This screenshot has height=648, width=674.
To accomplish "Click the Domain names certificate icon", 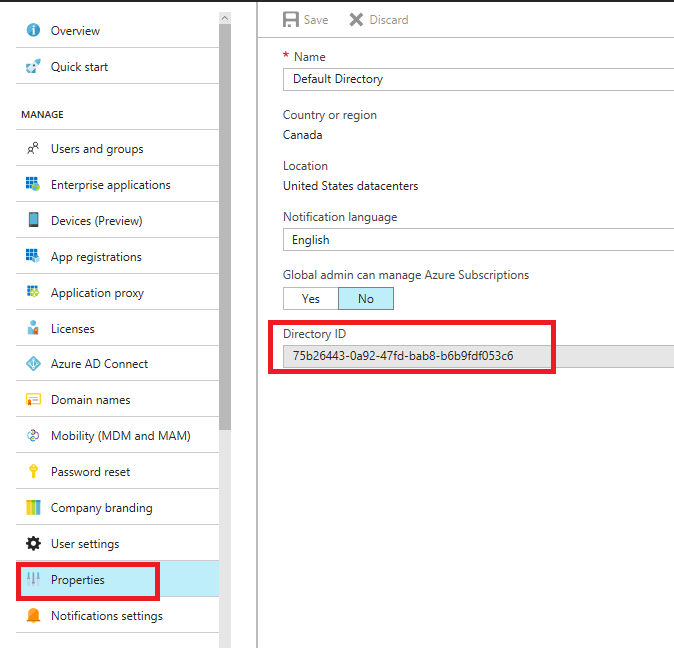I will pyautogui.click(x=34, y=399).
